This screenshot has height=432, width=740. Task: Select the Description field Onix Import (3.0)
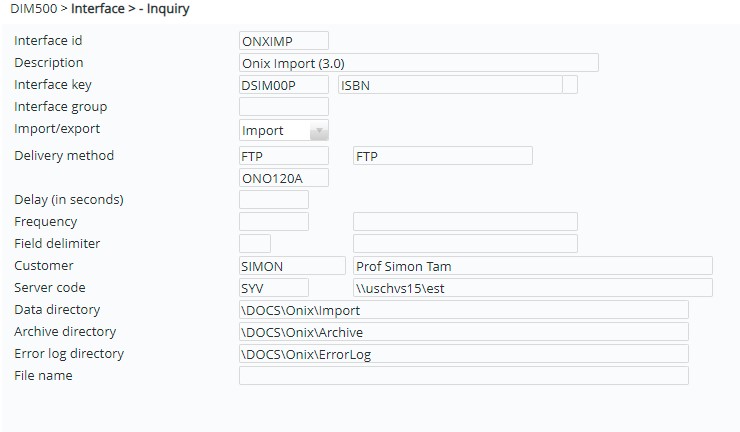point(419,63)
